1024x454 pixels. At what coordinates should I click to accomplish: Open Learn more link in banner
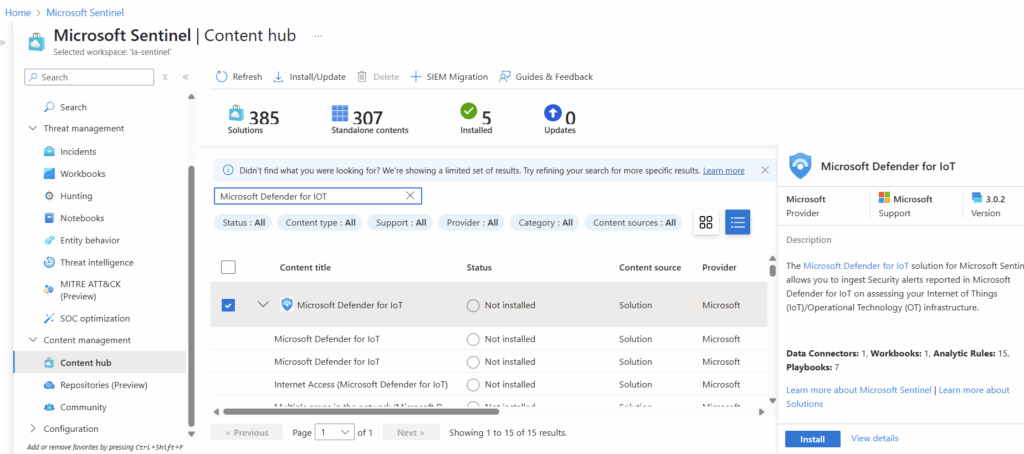(724, 170)
